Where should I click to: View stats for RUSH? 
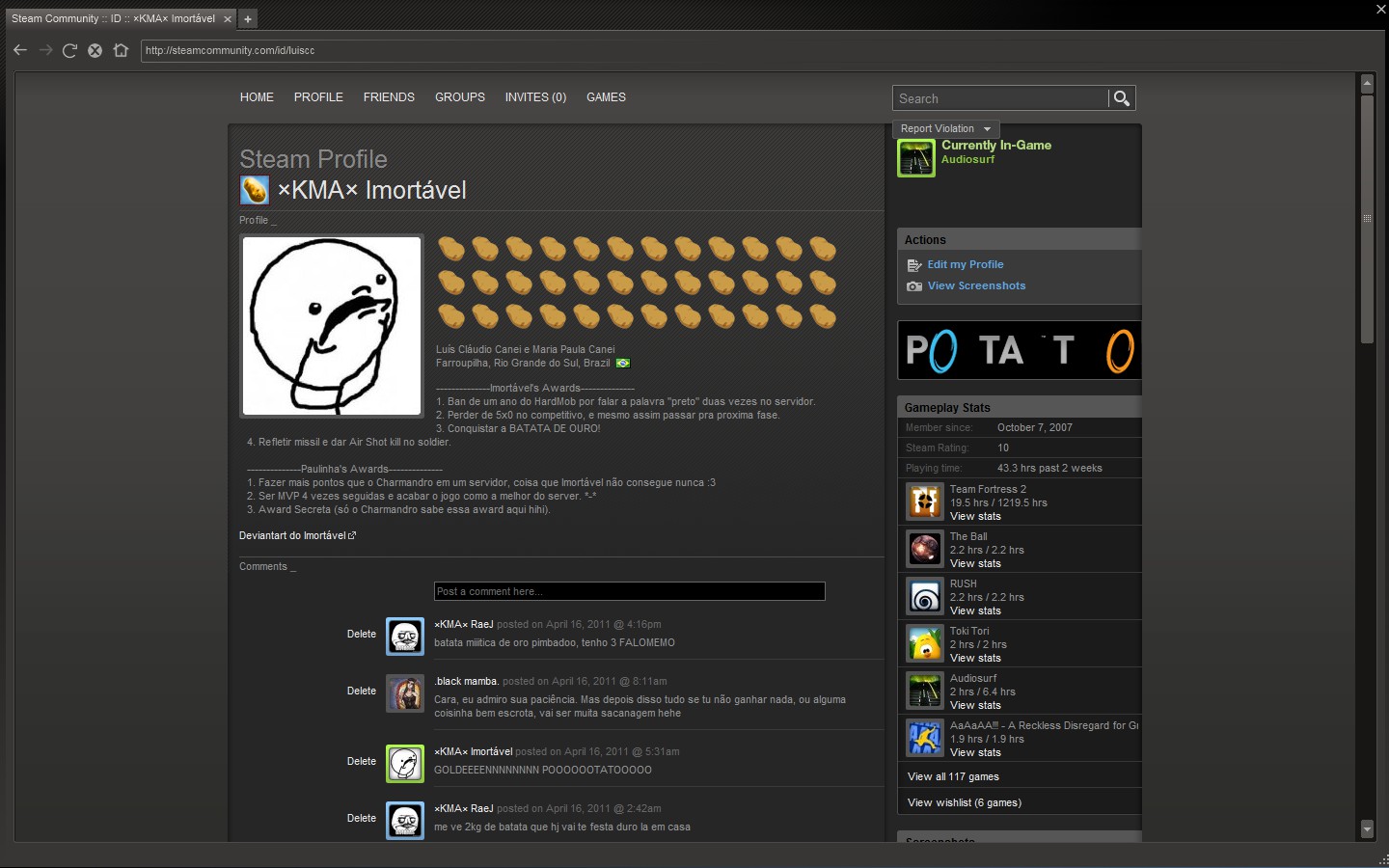coord(975,610)
